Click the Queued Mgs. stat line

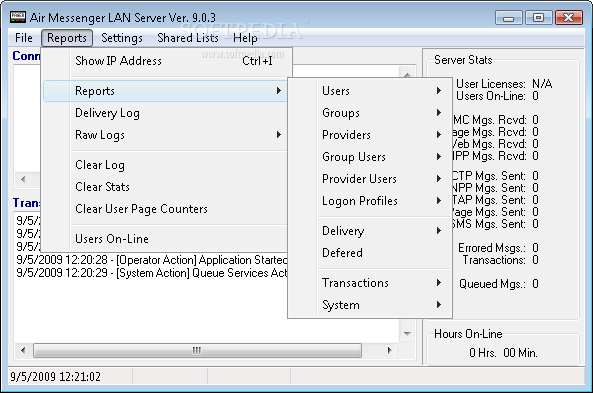[x=499, y=284]
